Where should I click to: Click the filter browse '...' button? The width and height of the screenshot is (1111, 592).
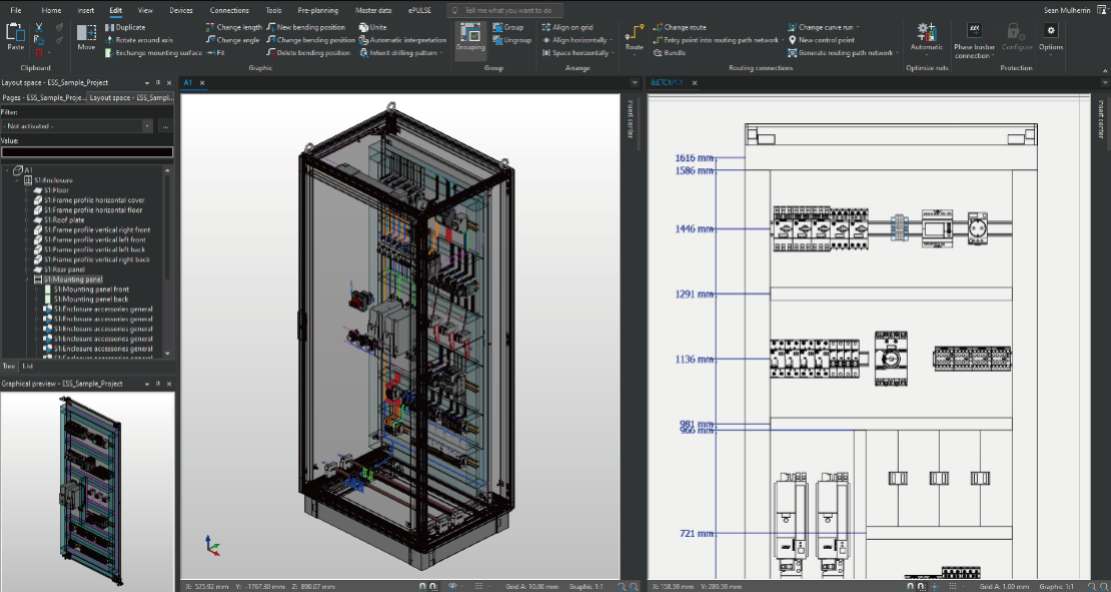tap(165, 126)
